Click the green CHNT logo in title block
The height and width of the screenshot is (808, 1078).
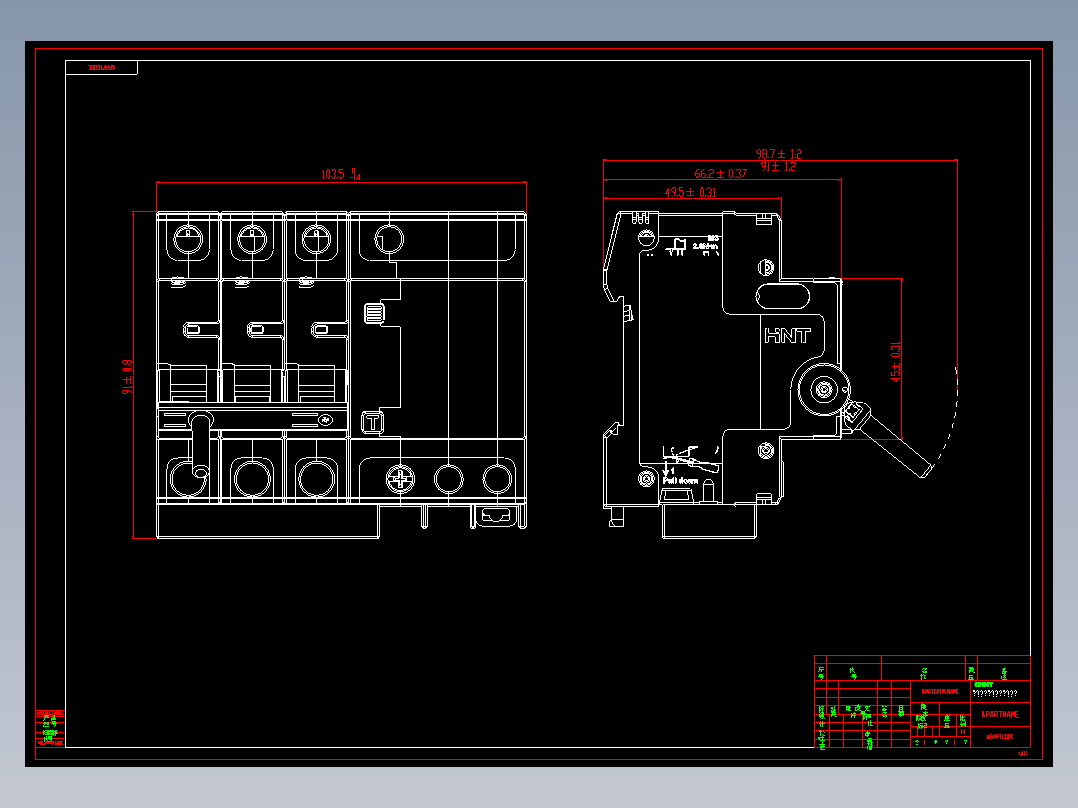pos(983,684)
